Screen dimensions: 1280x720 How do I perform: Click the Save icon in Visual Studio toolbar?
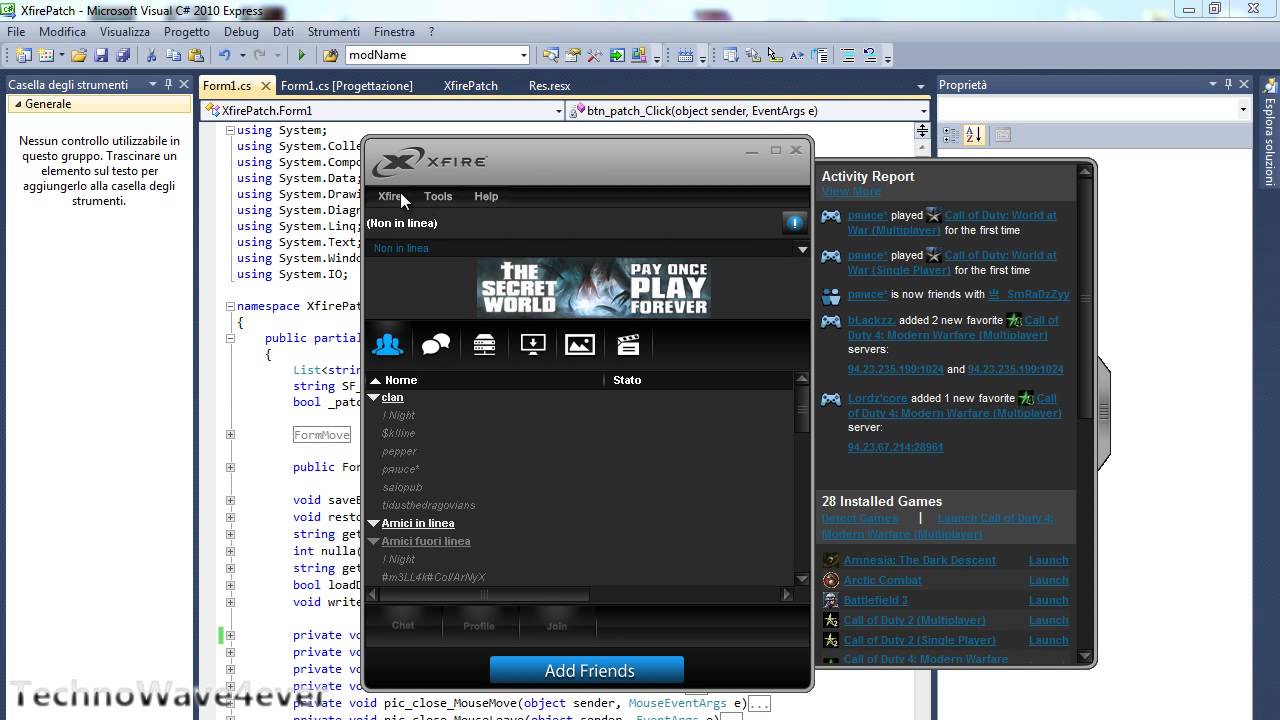click(x=102, y=55)
